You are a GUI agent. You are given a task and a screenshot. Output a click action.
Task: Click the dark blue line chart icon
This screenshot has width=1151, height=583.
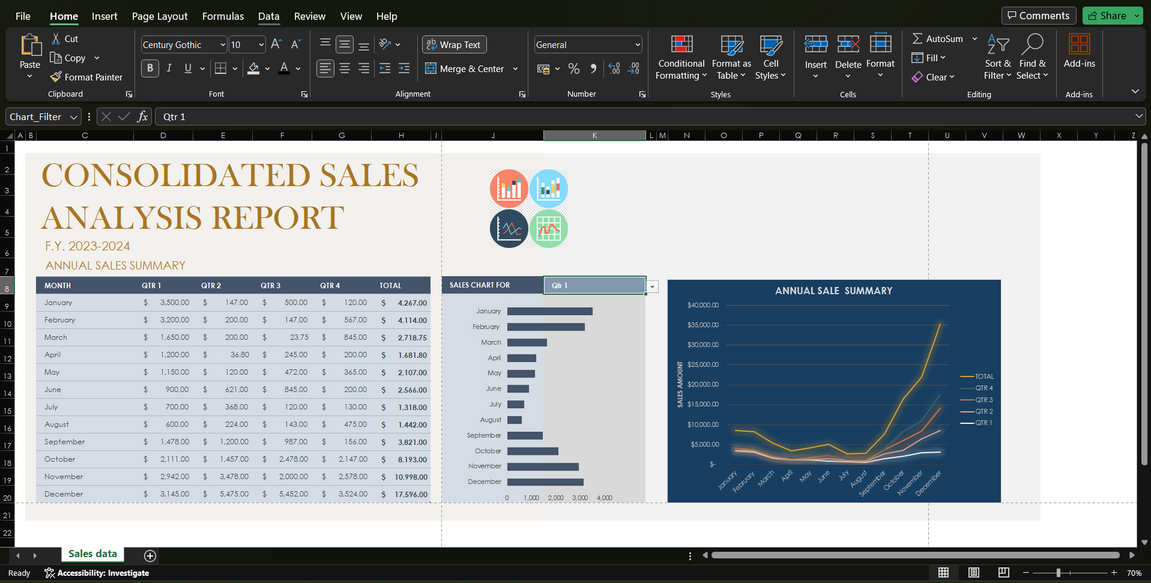click(509, 228)
